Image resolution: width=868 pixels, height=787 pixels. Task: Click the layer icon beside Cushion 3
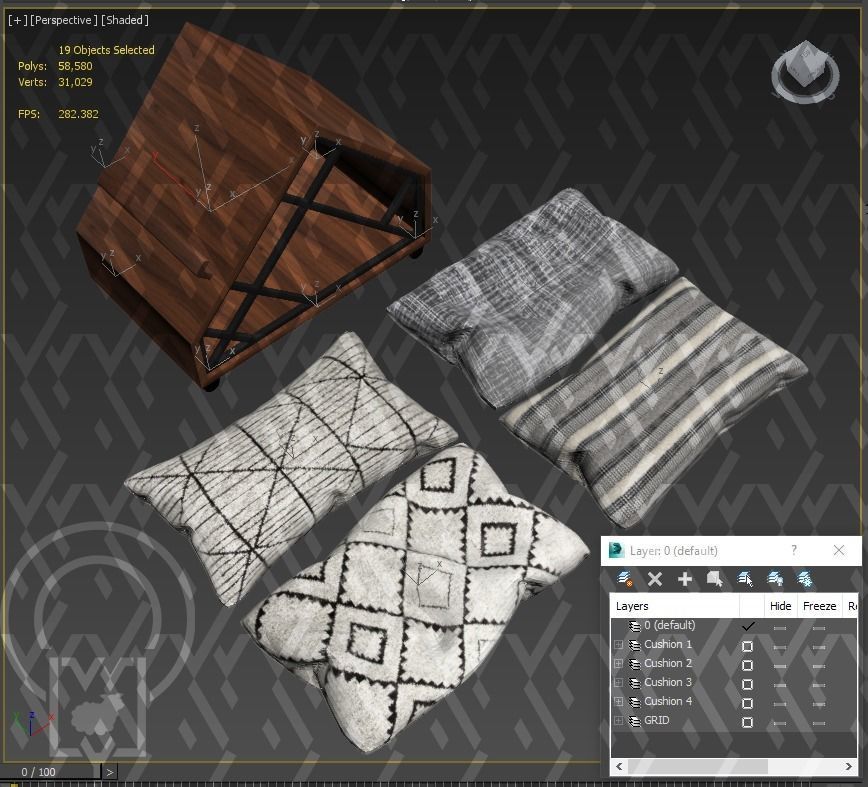click(634, 683)
